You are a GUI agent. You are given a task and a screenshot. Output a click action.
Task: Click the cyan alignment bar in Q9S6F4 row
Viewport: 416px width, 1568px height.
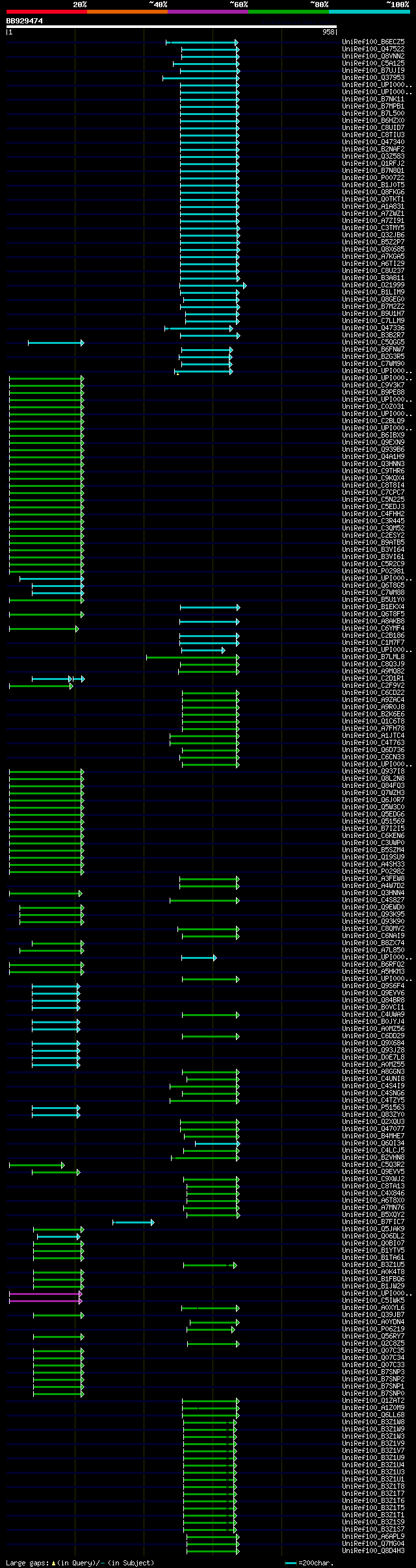click(x=56, y=986)
